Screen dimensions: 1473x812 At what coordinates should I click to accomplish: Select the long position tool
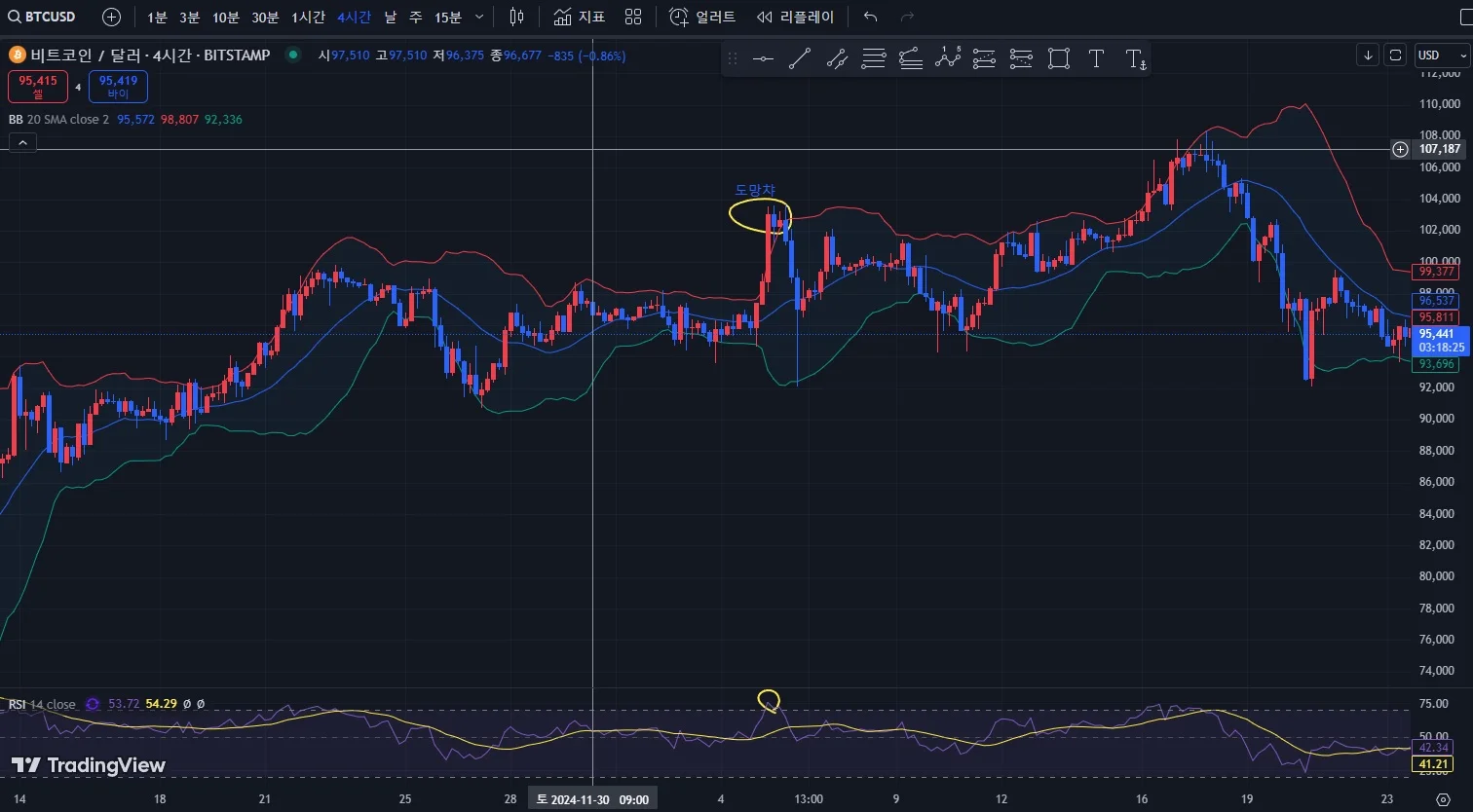pyautogui.click(x=985, y=59)
